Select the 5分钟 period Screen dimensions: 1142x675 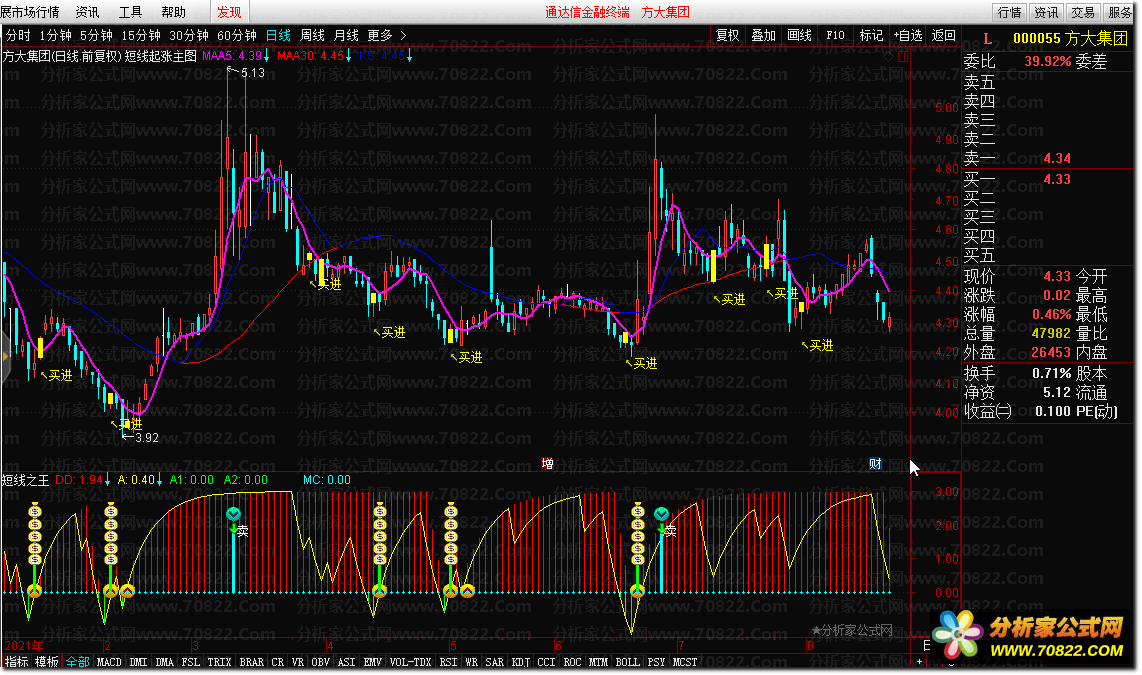pyautogui.click(x=96, y=35)
